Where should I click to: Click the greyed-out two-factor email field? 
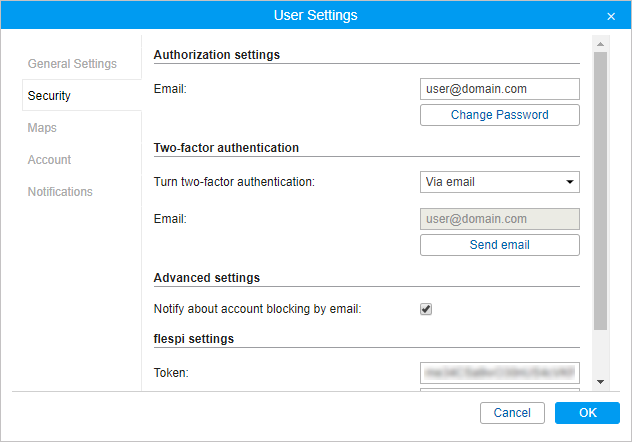tap(499, 219)
